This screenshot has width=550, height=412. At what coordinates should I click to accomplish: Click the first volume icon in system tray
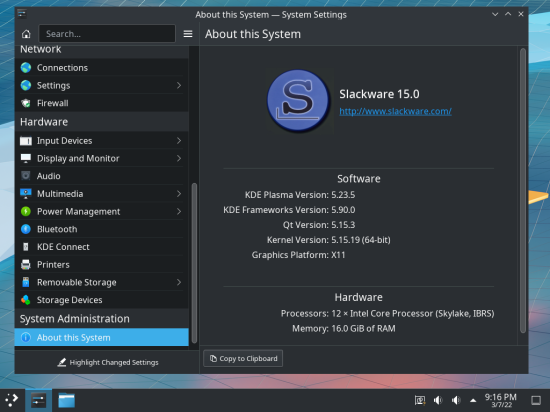[x=438, y=400]
